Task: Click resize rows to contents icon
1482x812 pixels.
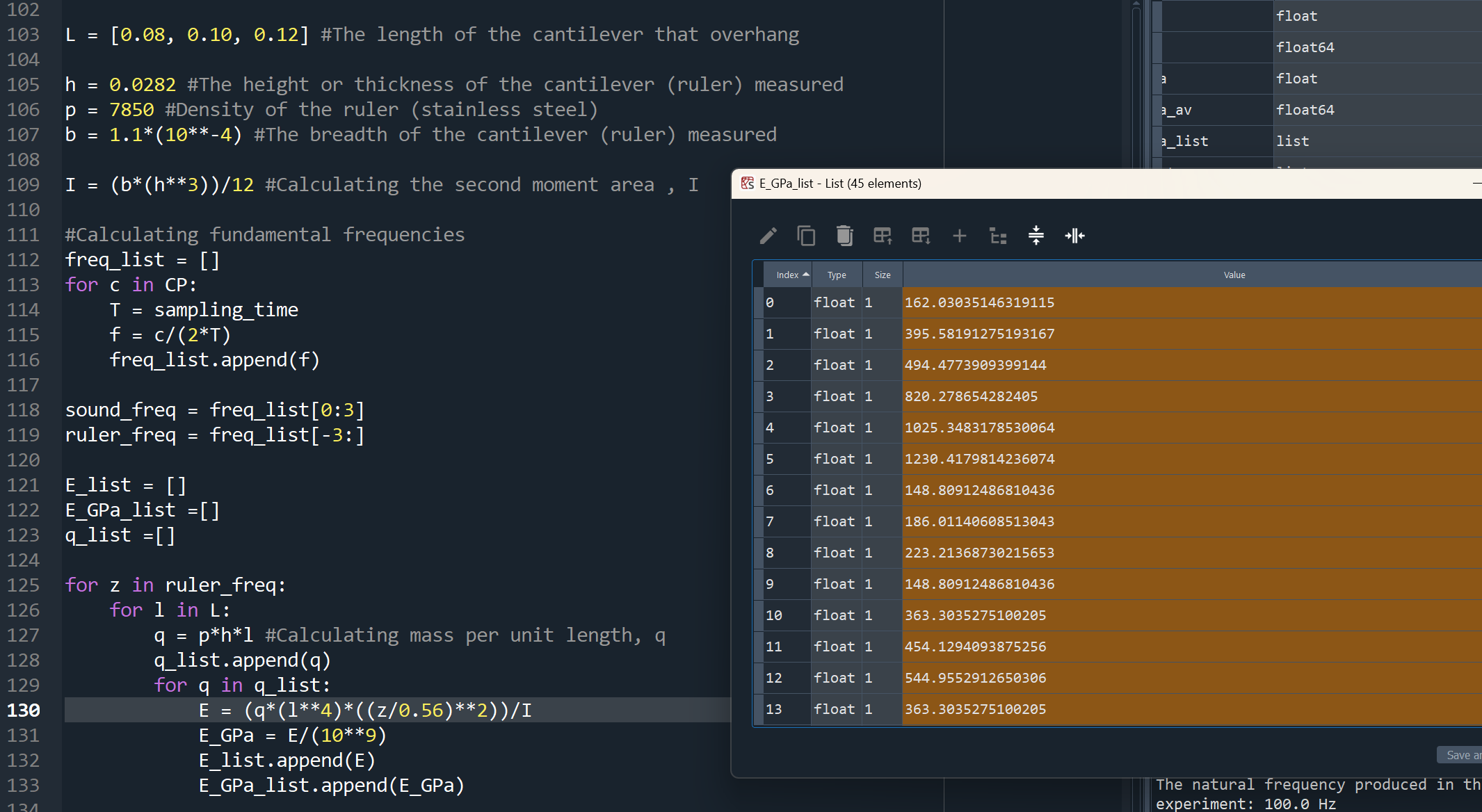Action: pyautogui.click(x=1036, y=236)
